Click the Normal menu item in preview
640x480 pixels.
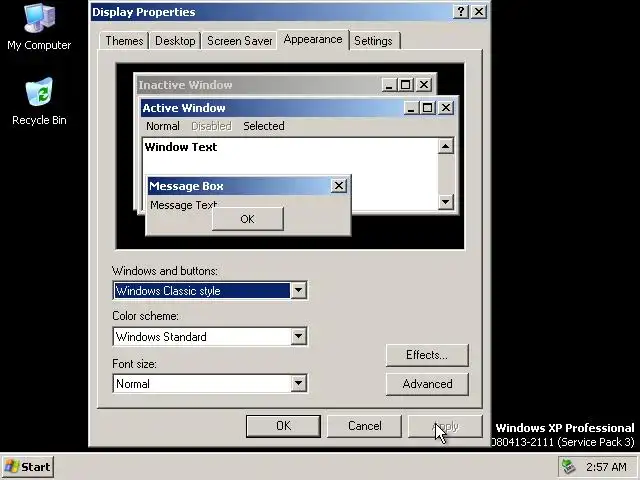162,126
